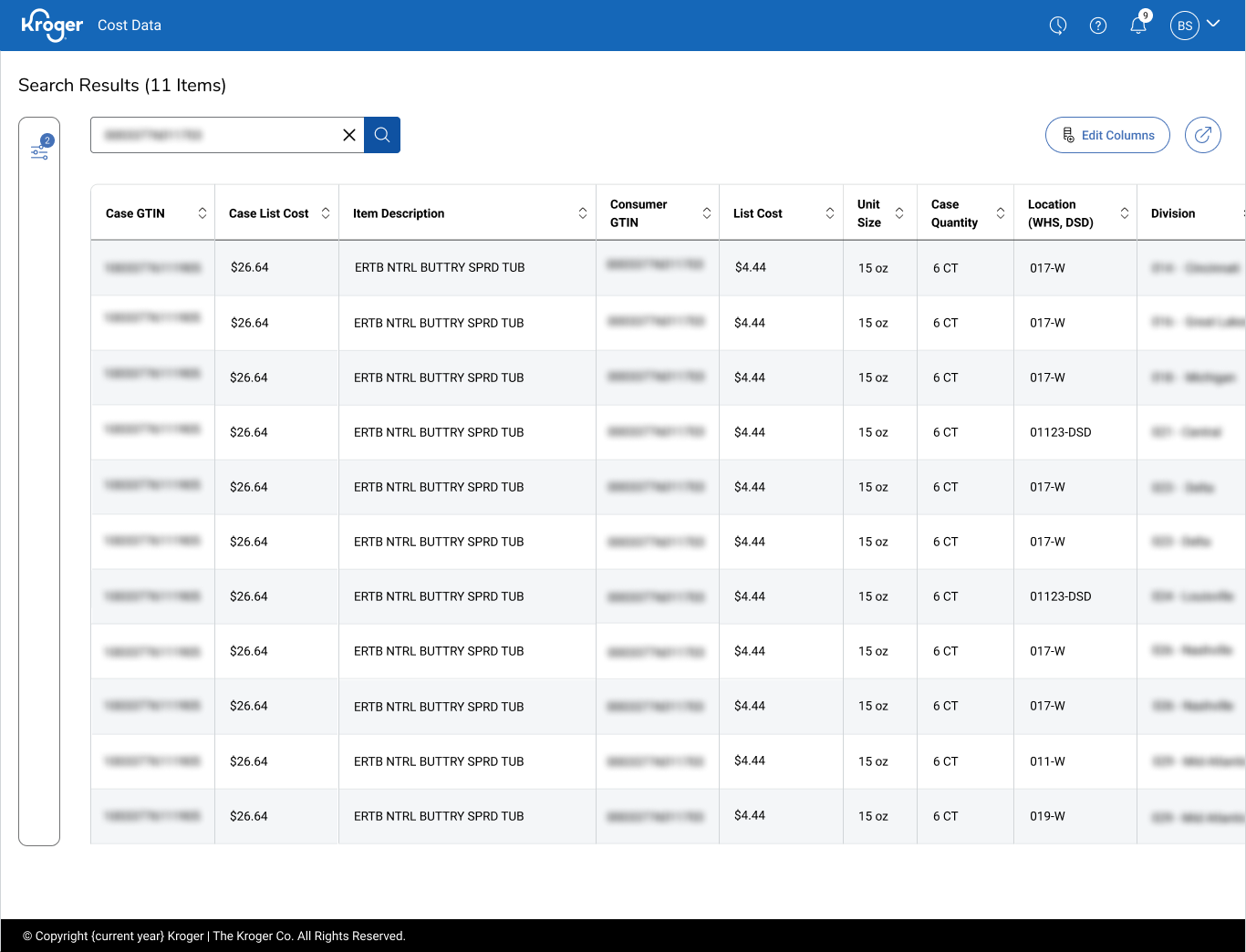Select first row's ERTB NTRL BUTTRY SPRD TUB
This screenshot has width=1246, height=952.
[440, 267]
